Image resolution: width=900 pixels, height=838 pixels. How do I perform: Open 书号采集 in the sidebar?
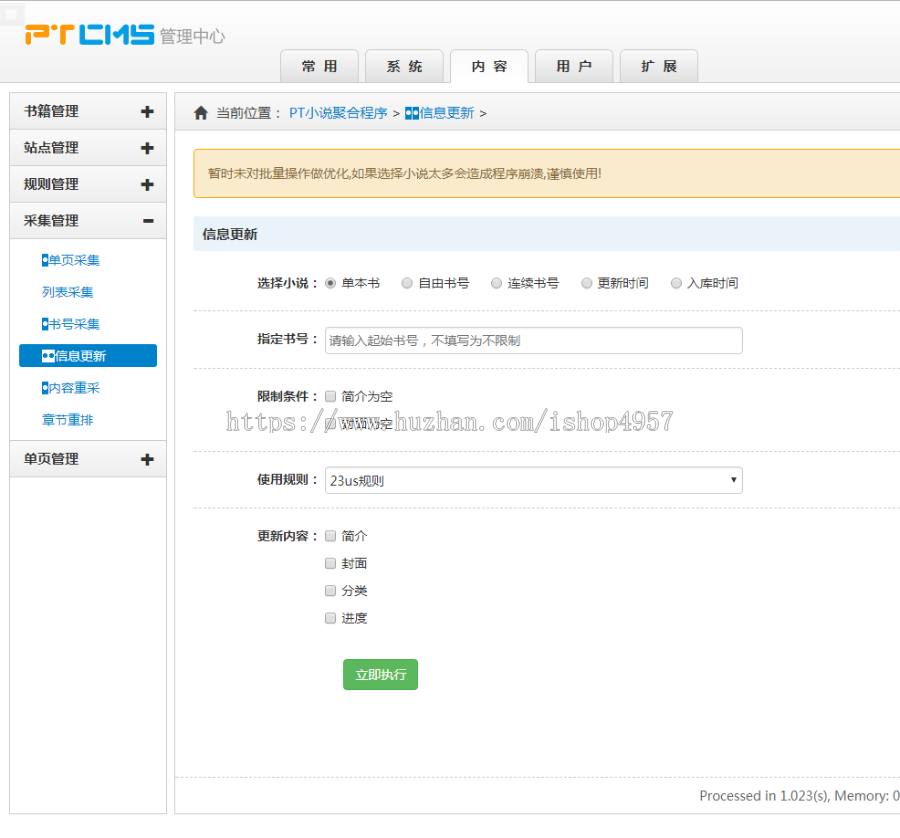click(x=71, y=324)
